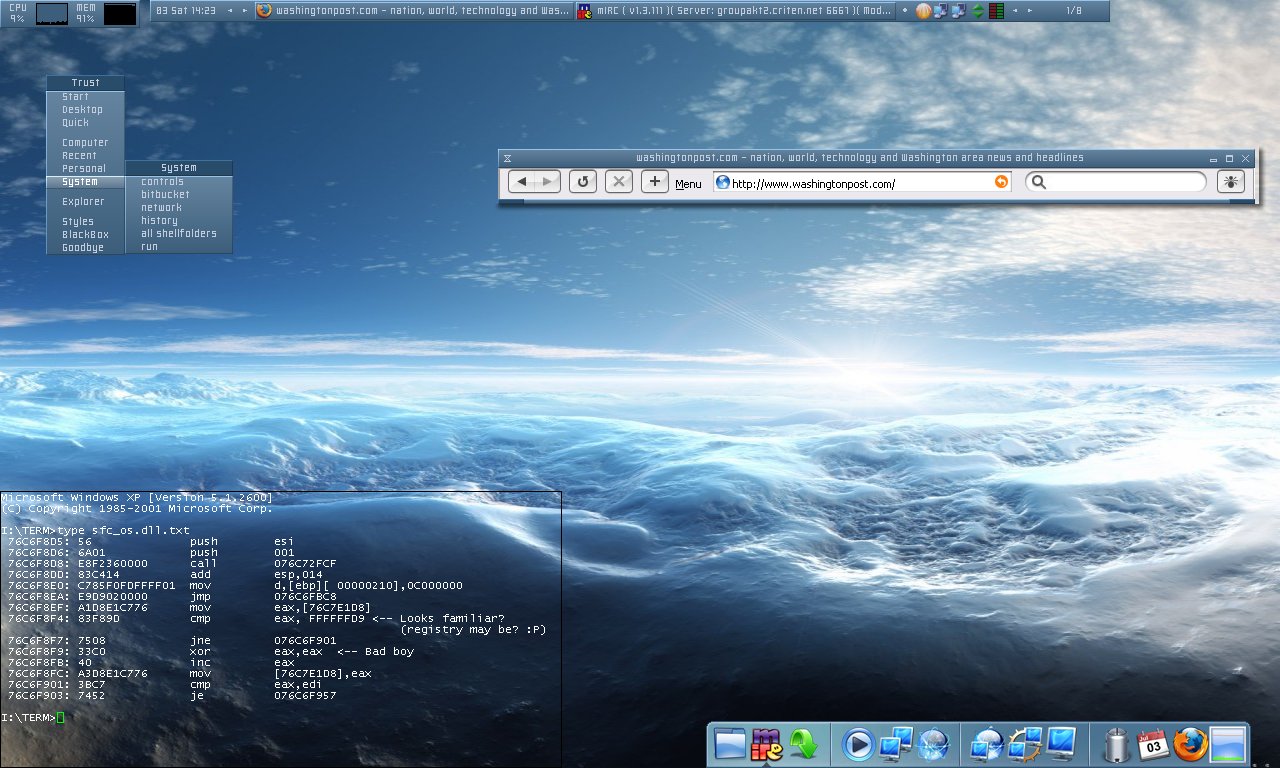Select highlighted System entry in Trust menu

(x=85, y=182)
